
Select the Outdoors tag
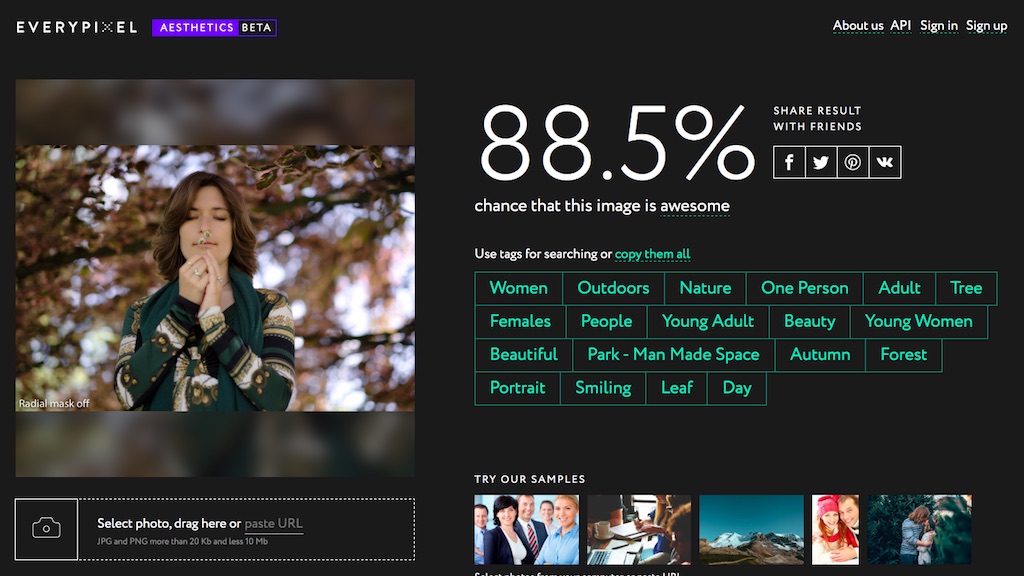pos(613,288)
